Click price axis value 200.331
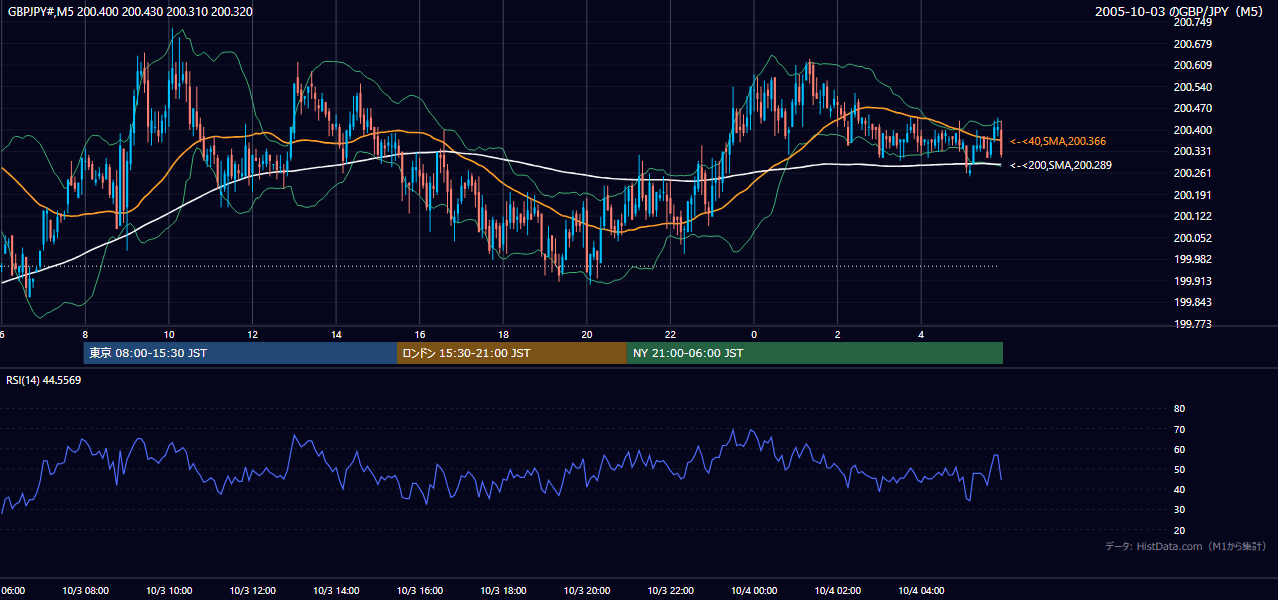Screen dimensions: 1278x600 tap(1192, 152)
